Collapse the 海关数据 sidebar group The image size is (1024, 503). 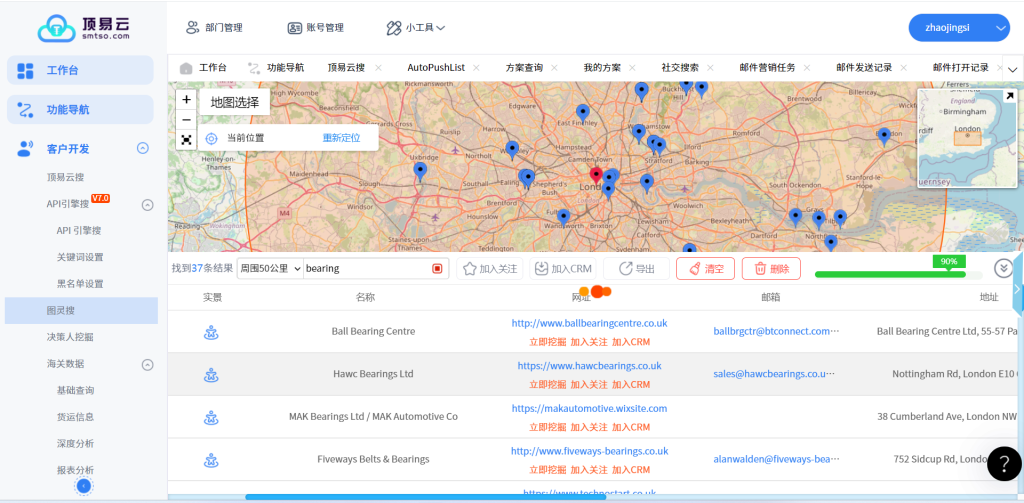click(147, 365)
